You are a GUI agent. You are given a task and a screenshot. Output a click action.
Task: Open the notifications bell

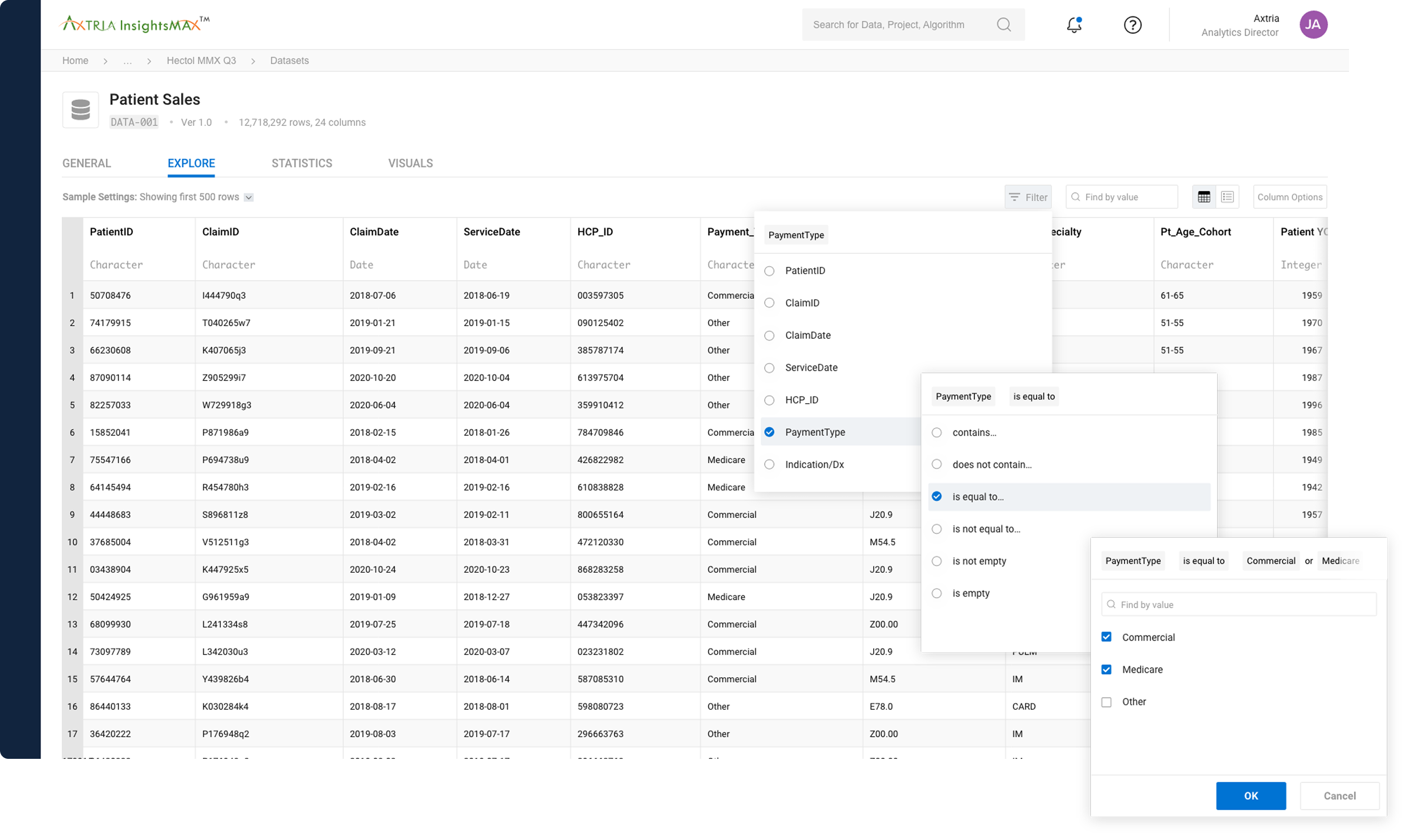(1073, 25)
